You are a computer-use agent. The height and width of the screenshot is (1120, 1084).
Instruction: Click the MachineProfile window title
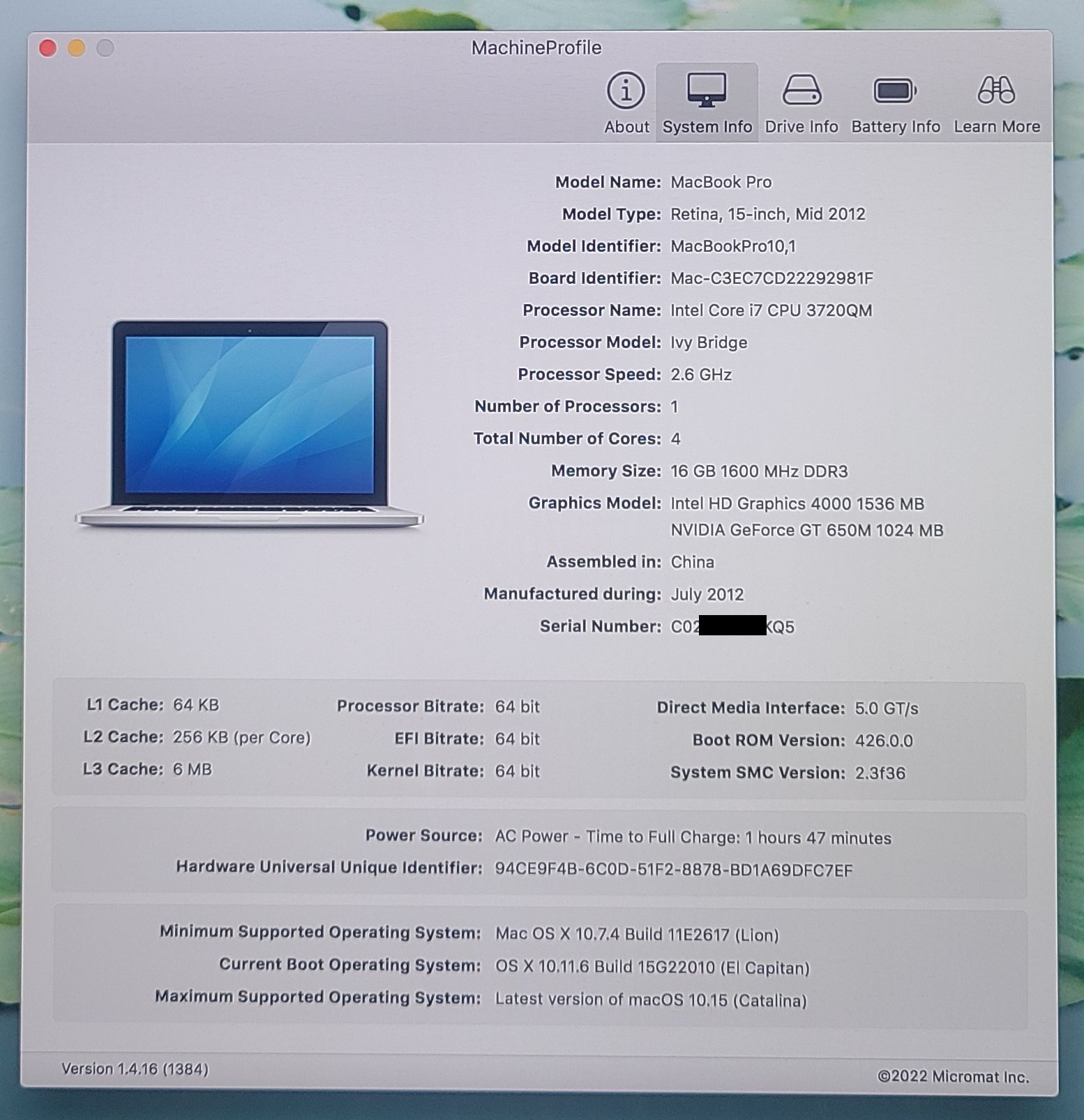(536, 47)
